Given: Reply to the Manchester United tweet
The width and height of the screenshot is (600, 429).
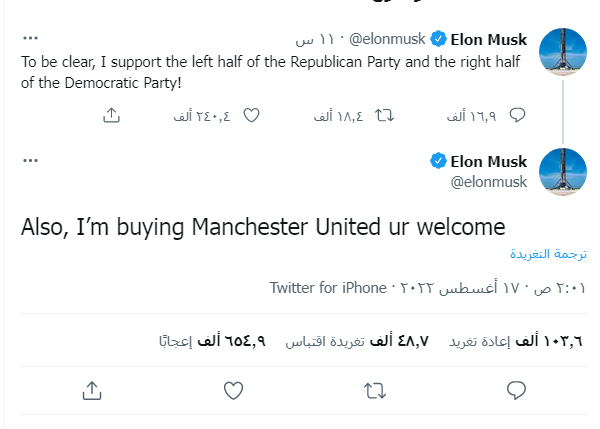Looking at the screenshot, I should tap(517, 389).
